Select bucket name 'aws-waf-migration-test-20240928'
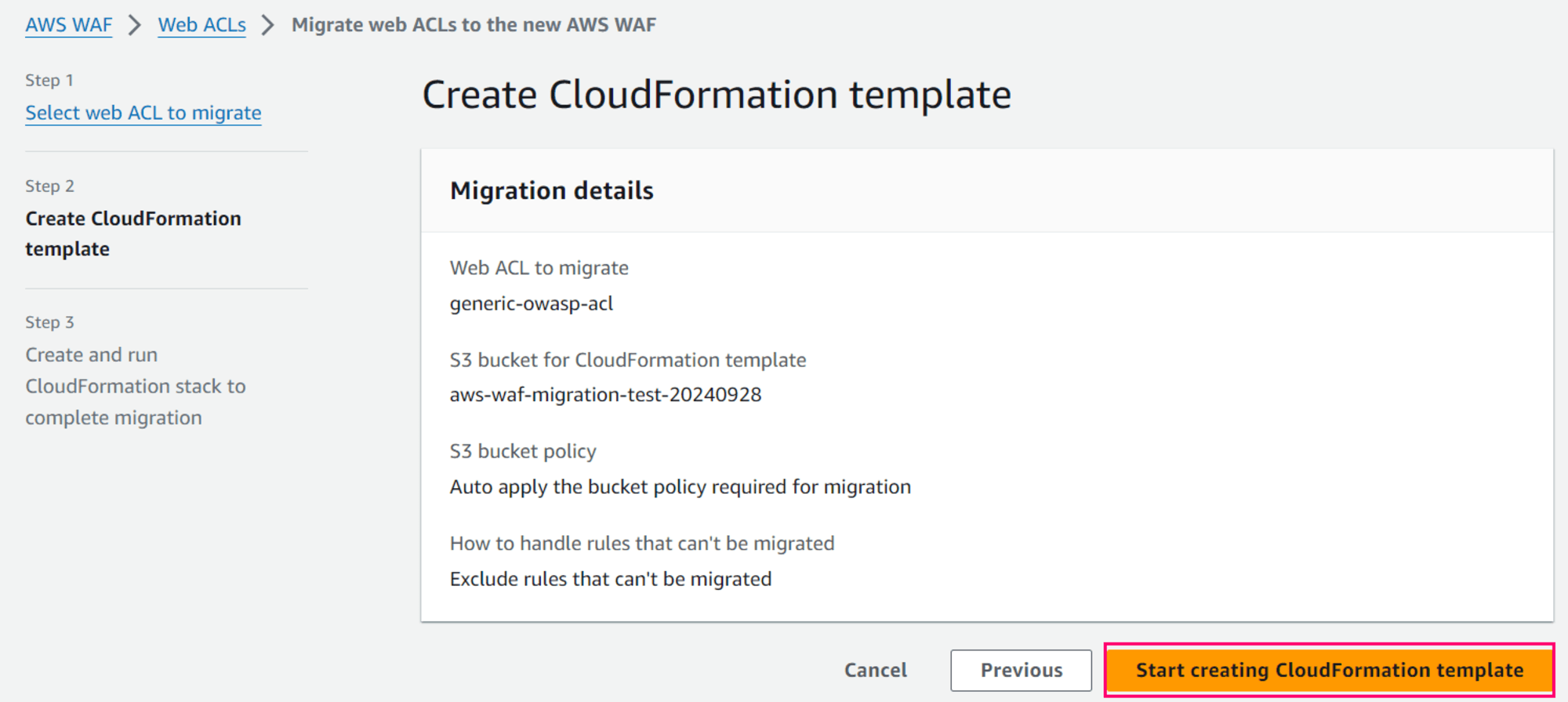 [x=605, y=394]
